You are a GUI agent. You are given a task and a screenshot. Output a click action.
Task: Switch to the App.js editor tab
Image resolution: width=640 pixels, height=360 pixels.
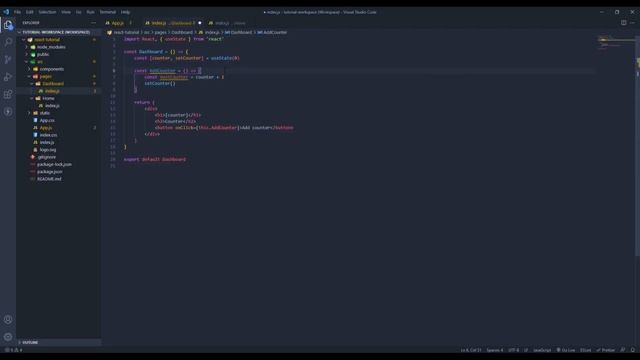(118, 23)
